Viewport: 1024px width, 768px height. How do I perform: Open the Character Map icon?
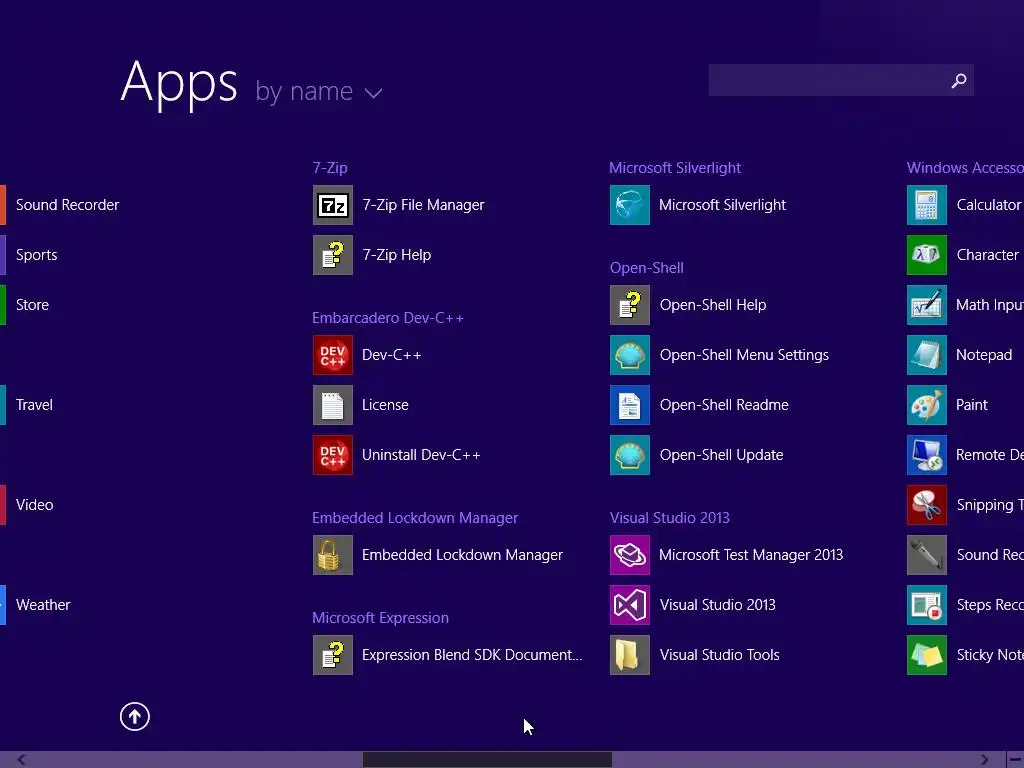927,255
